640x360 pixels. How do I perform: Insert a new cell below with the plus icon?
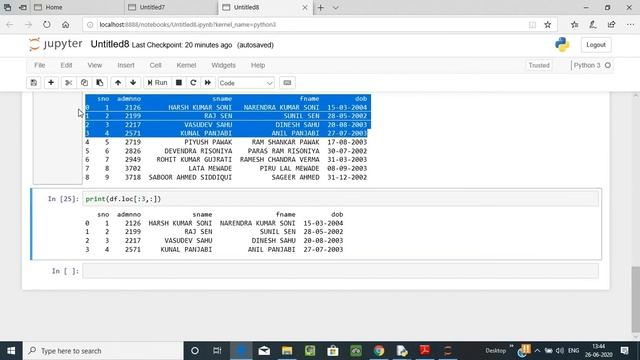coord(51,83)
